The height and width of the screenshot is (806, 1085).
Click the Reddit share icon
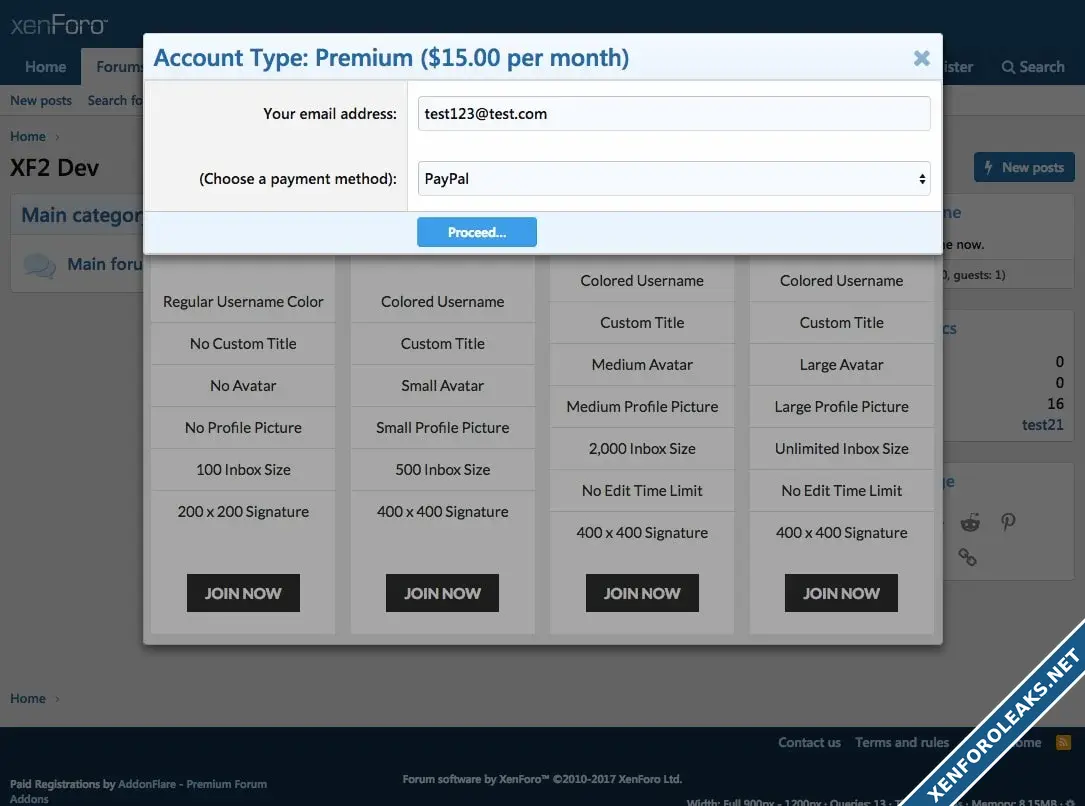tap(970, 522)
